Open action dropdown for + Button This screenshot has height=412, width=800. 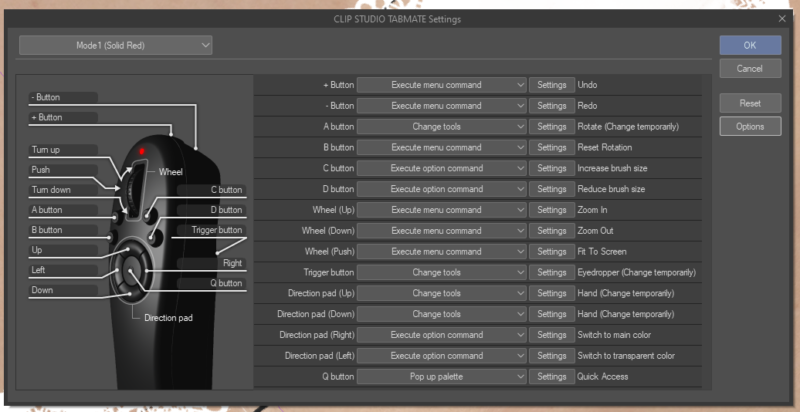[x=441, y=85]
